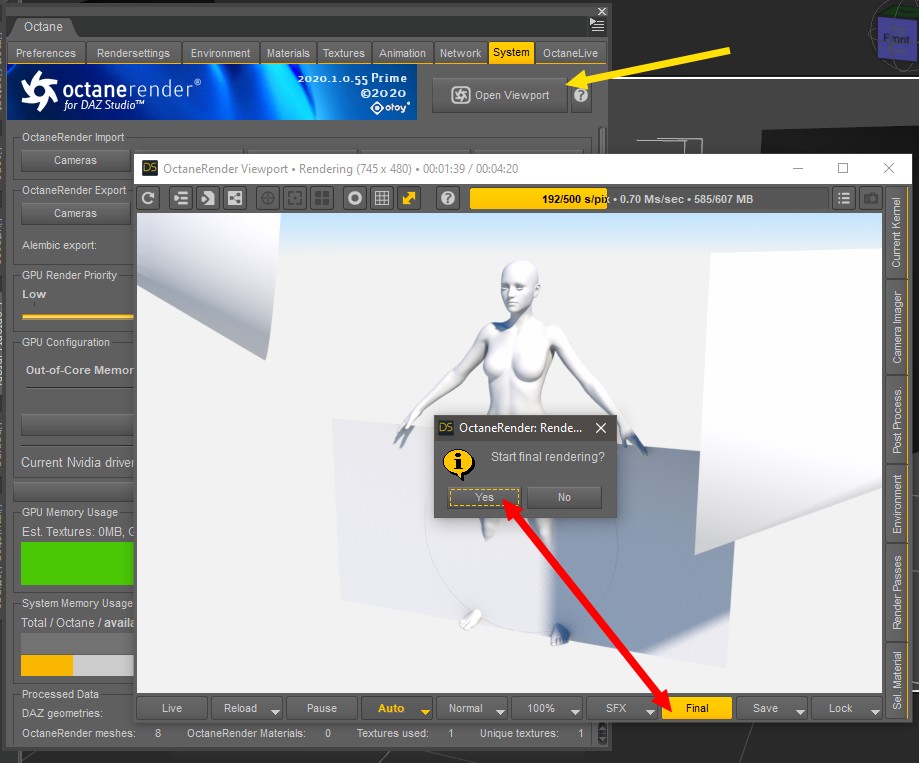The height and width of the screenshot is (763, 919).
Task: Click the Front view cube
Action: tap(896, 39)
